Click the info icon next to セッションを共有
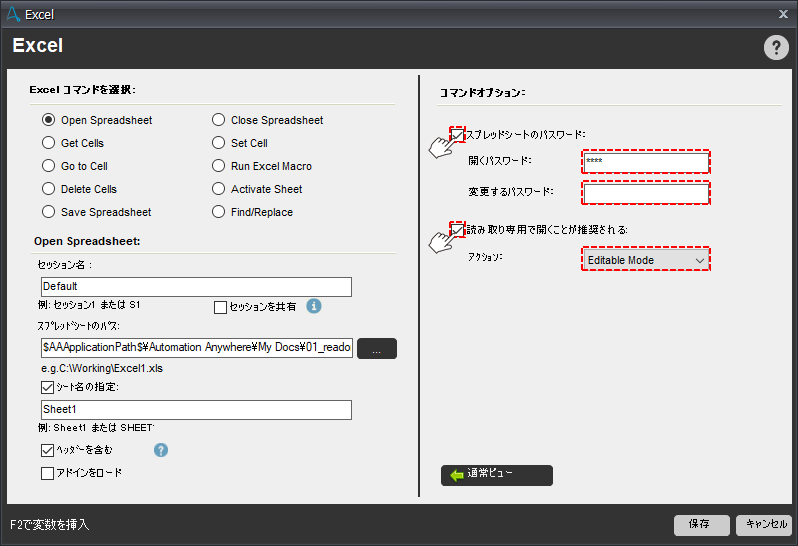This screenshot has height=546, width=798. click(314, 306)
